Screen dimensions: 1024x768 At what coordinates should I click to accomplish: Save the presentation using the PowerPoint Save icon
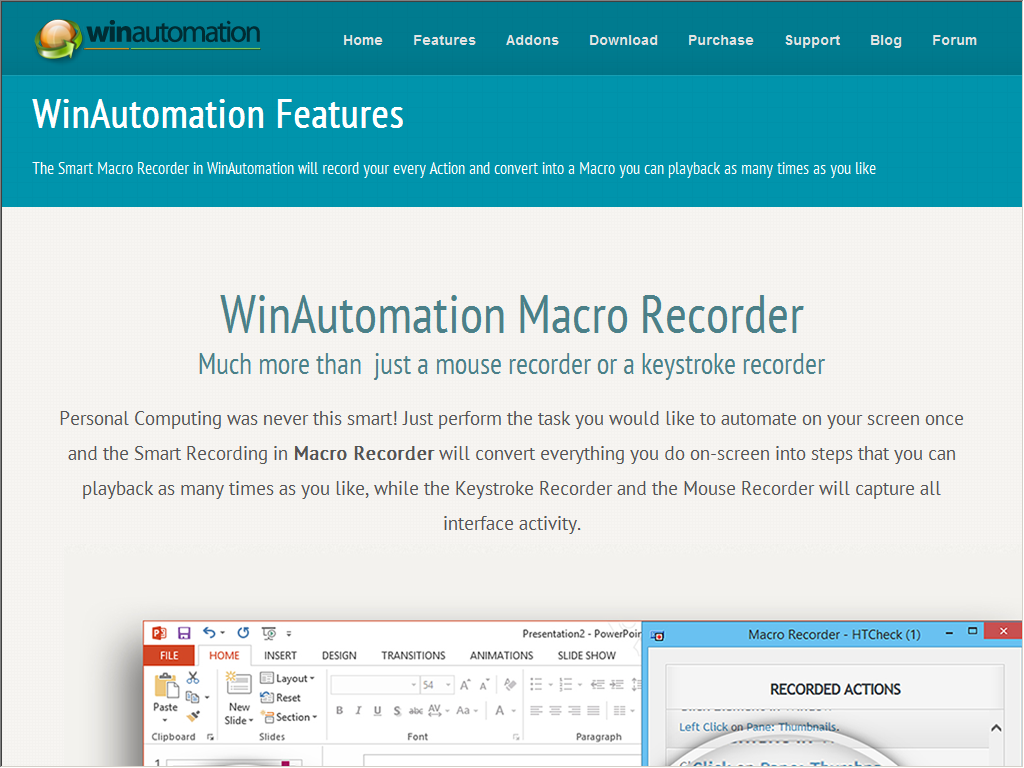tap(184, 633)
